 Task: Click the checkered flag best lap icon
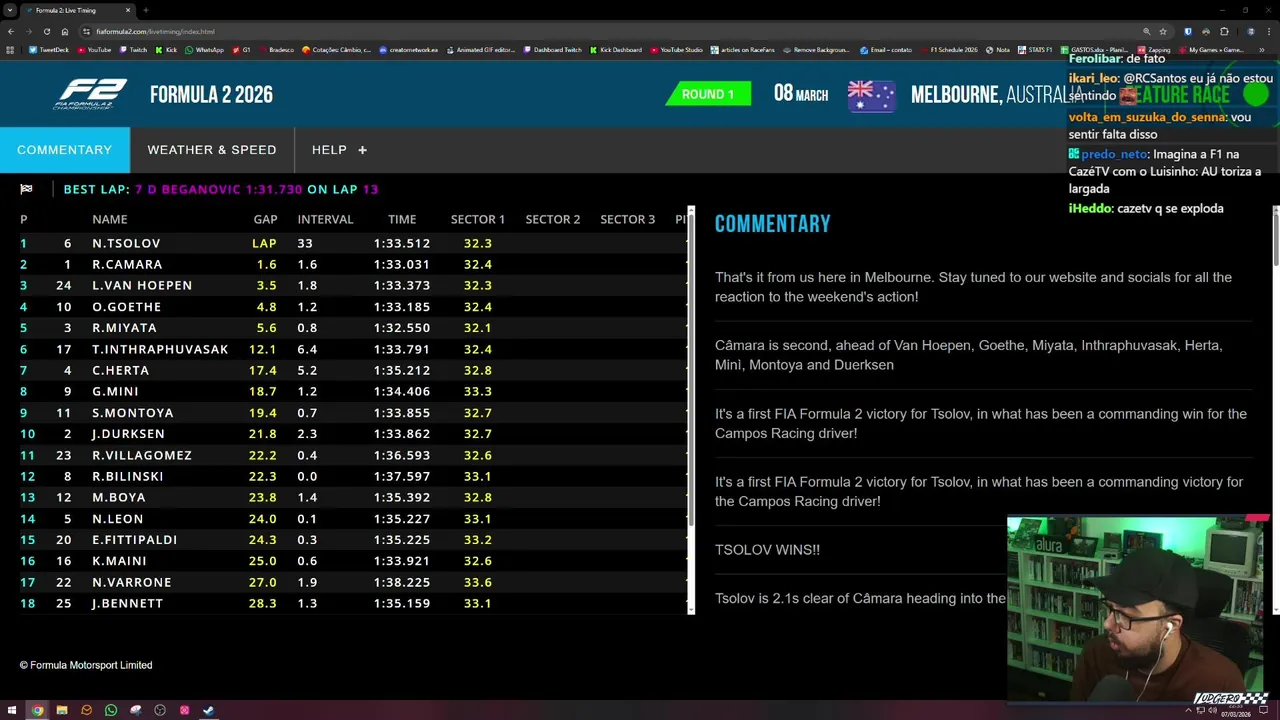click(x=26, y=189)
